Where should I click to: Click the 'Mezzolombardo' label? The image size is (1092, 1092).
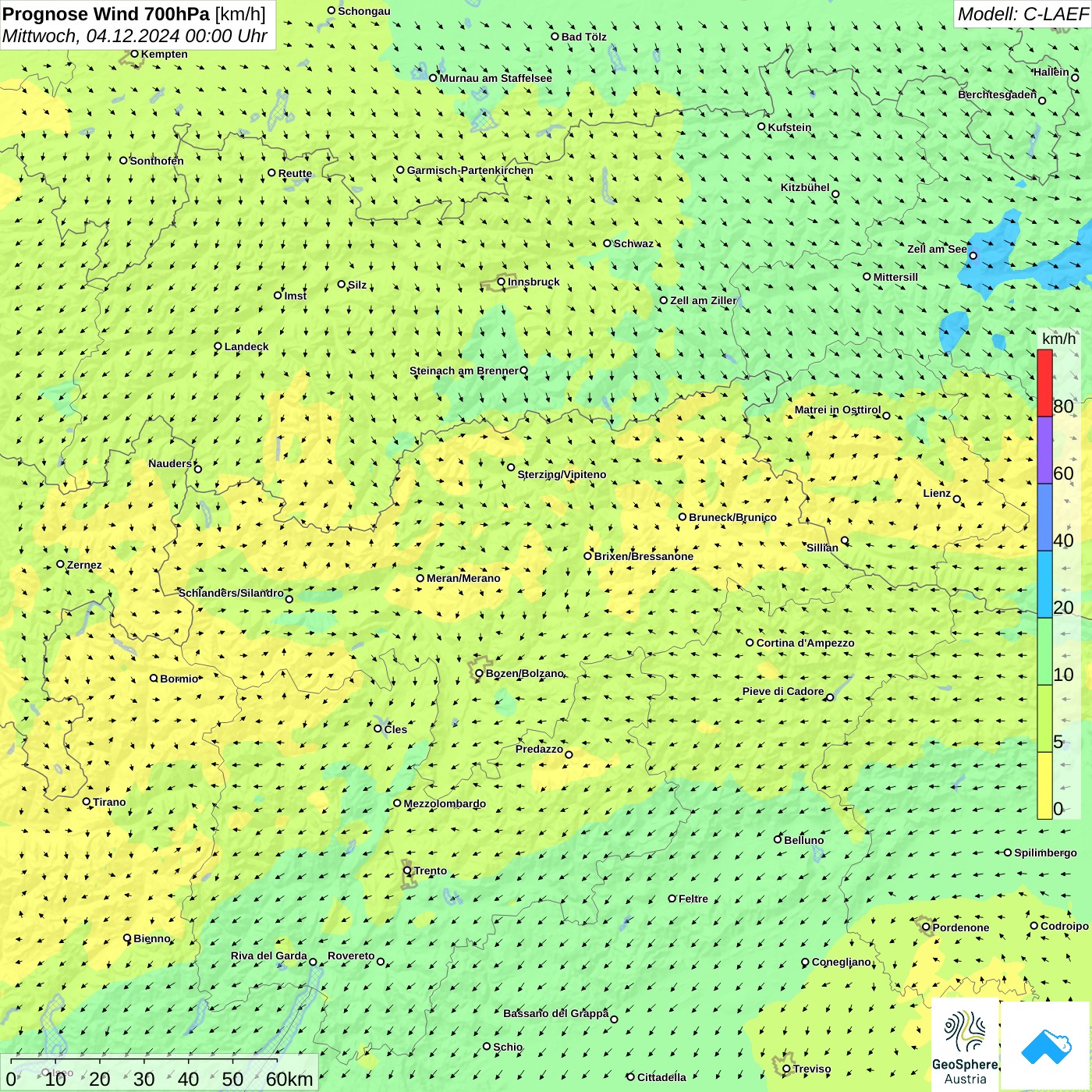click(445, 803)
